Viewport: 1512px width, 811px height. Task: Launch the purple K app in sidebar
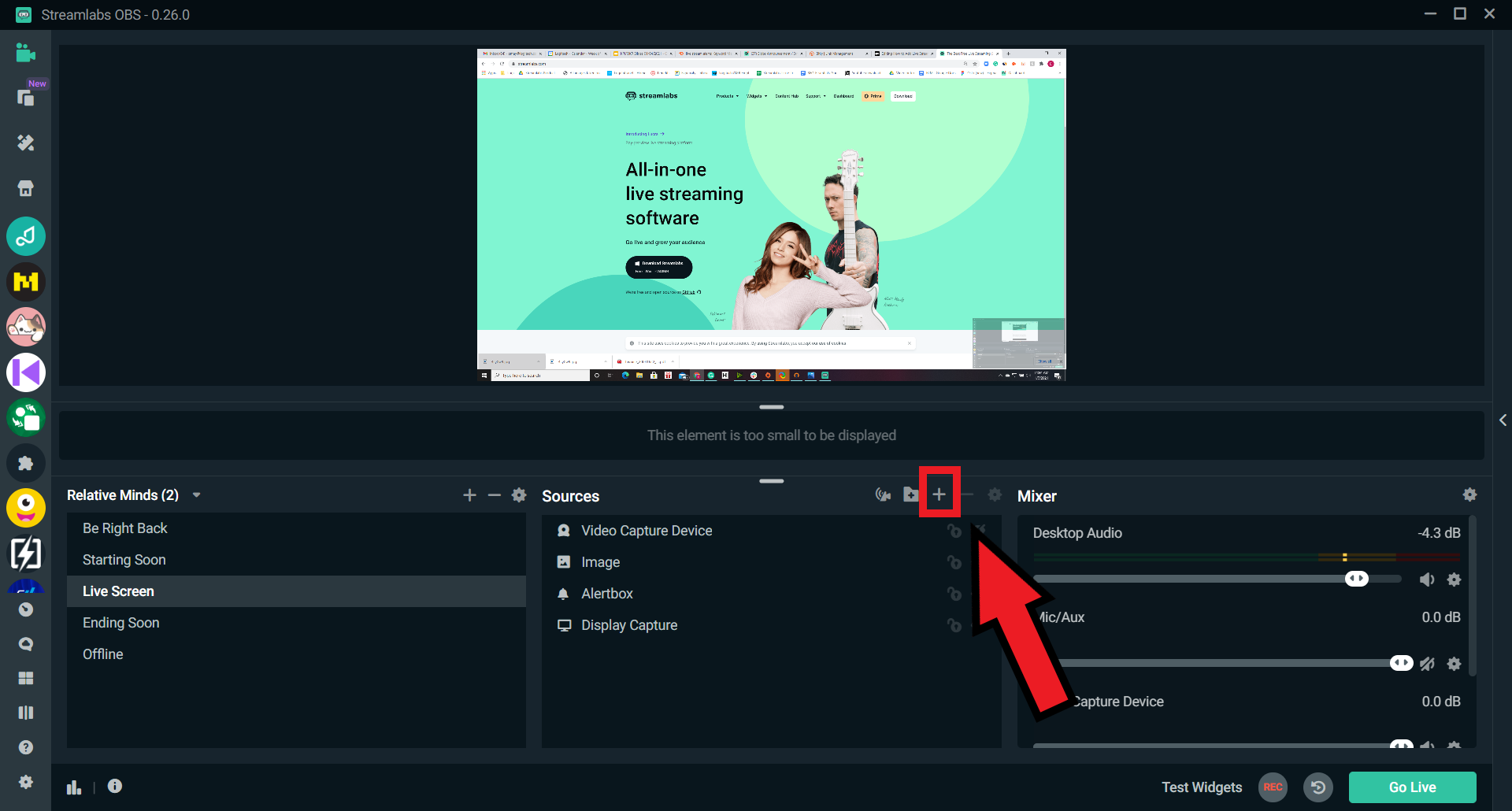(x=26, y=372)
